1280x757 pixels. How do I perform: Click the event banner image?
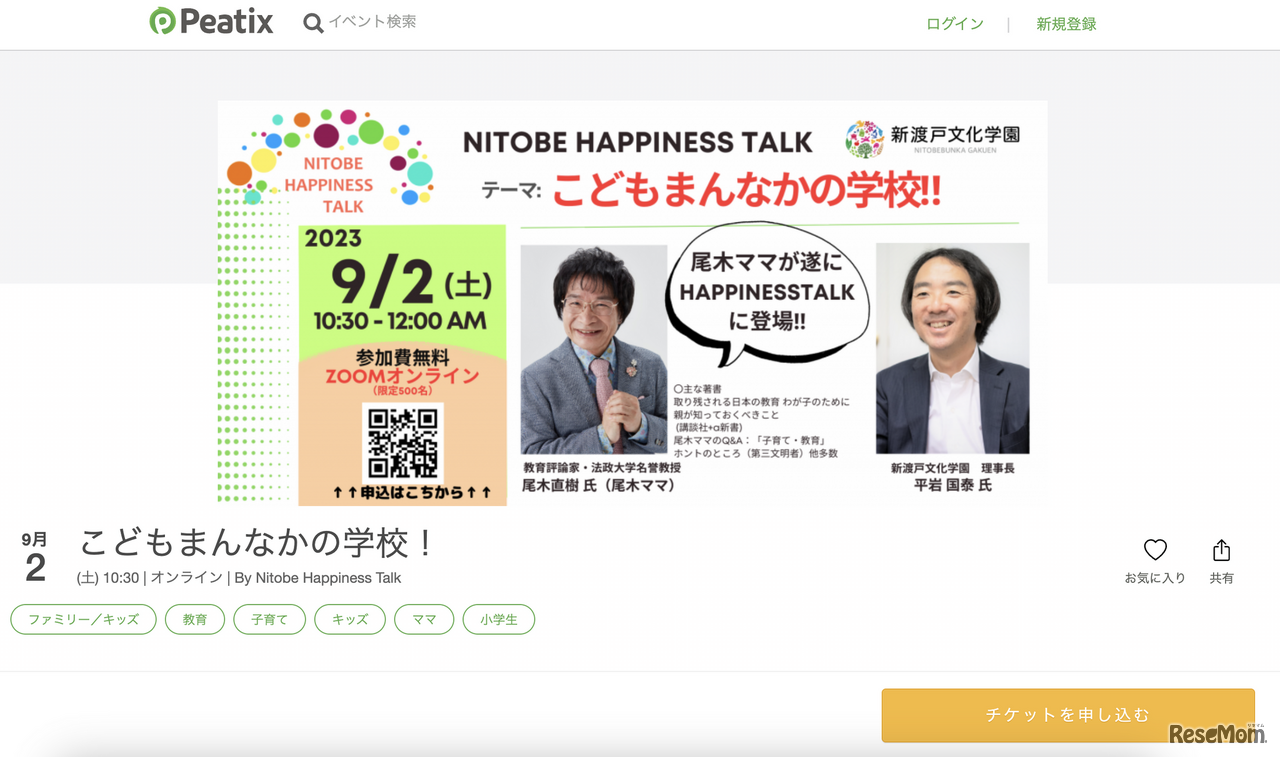(x=632, y=300)
